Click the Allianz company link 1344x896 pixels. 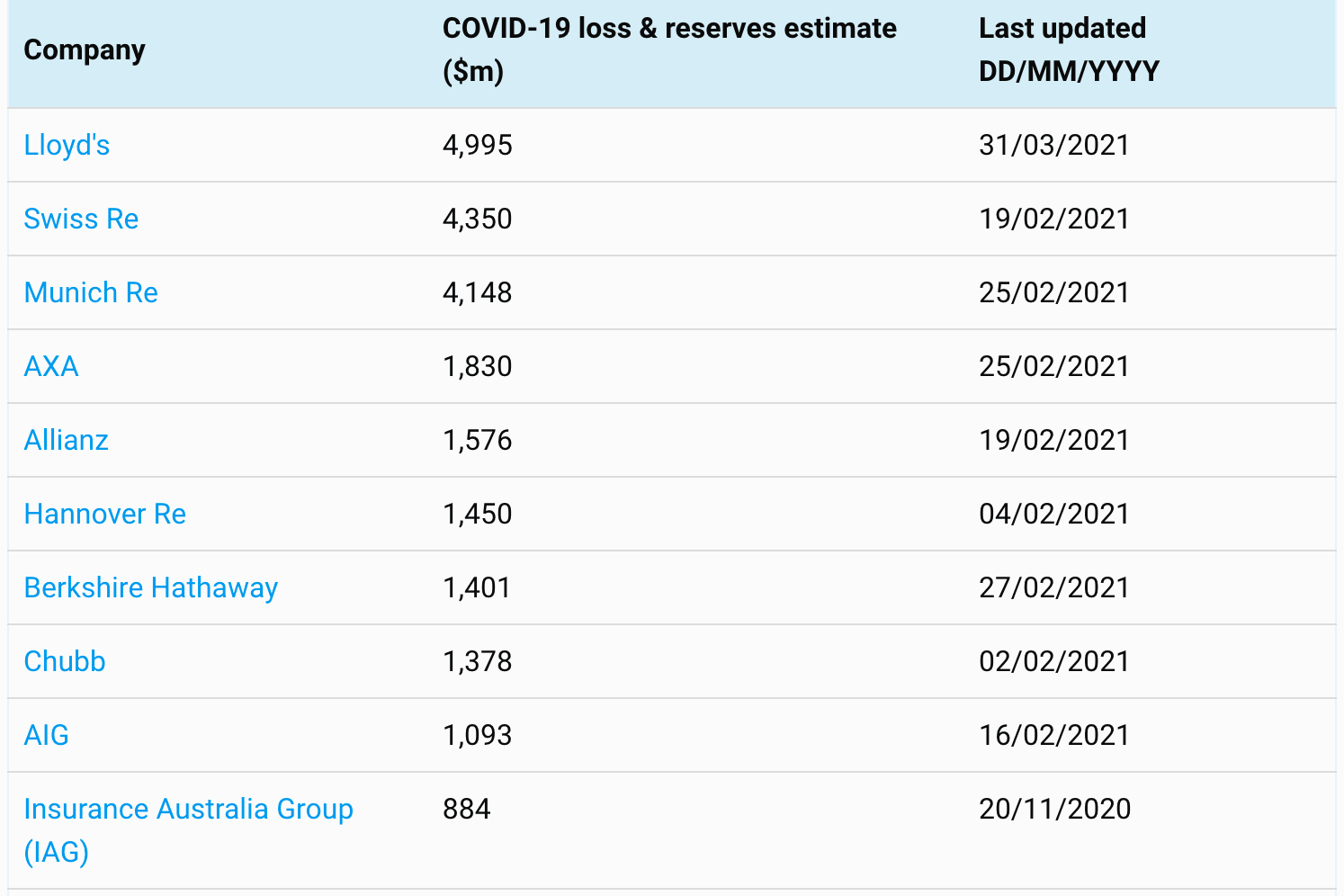click(x=67, y=440)
